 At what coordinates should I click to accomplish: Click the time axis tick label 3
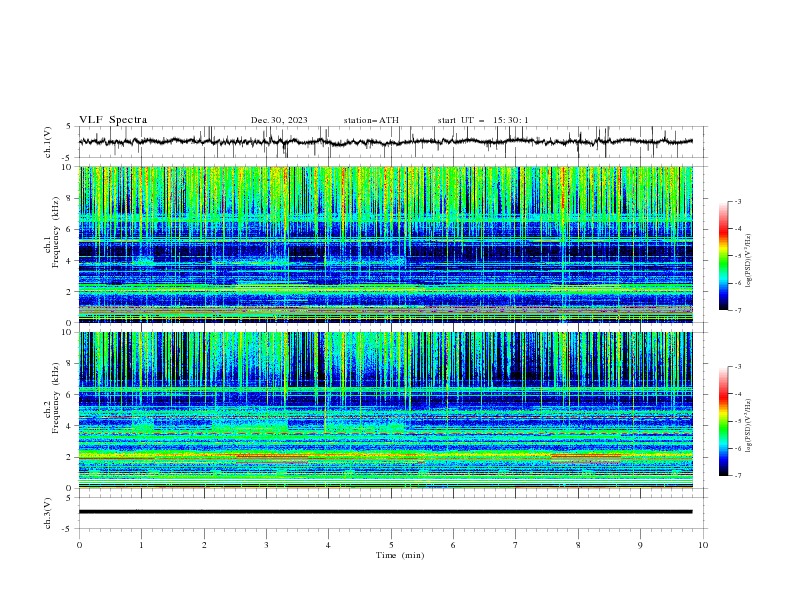click(x=266, y=545)
